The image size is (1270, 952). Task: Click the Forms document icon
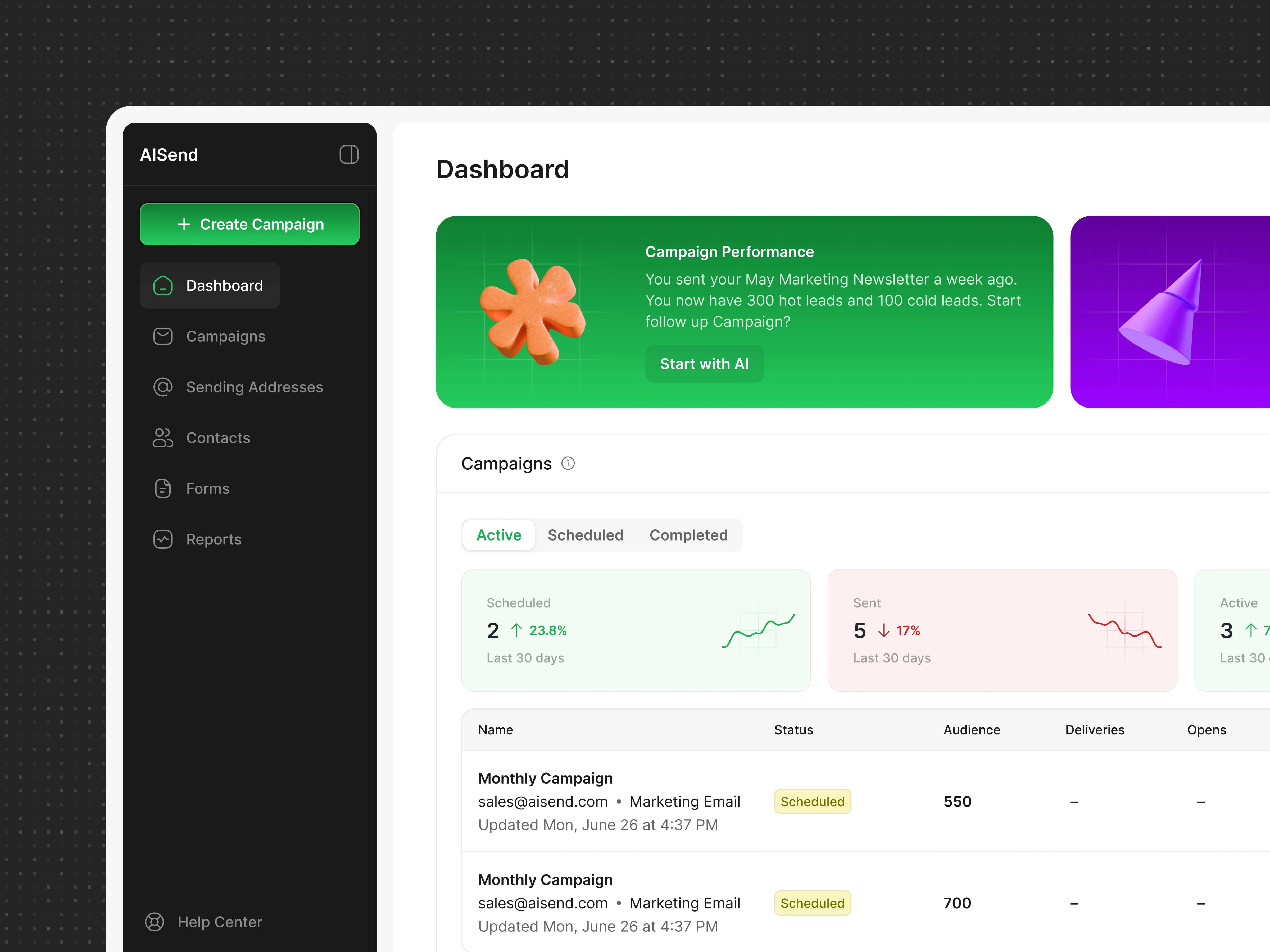[163, 488]
